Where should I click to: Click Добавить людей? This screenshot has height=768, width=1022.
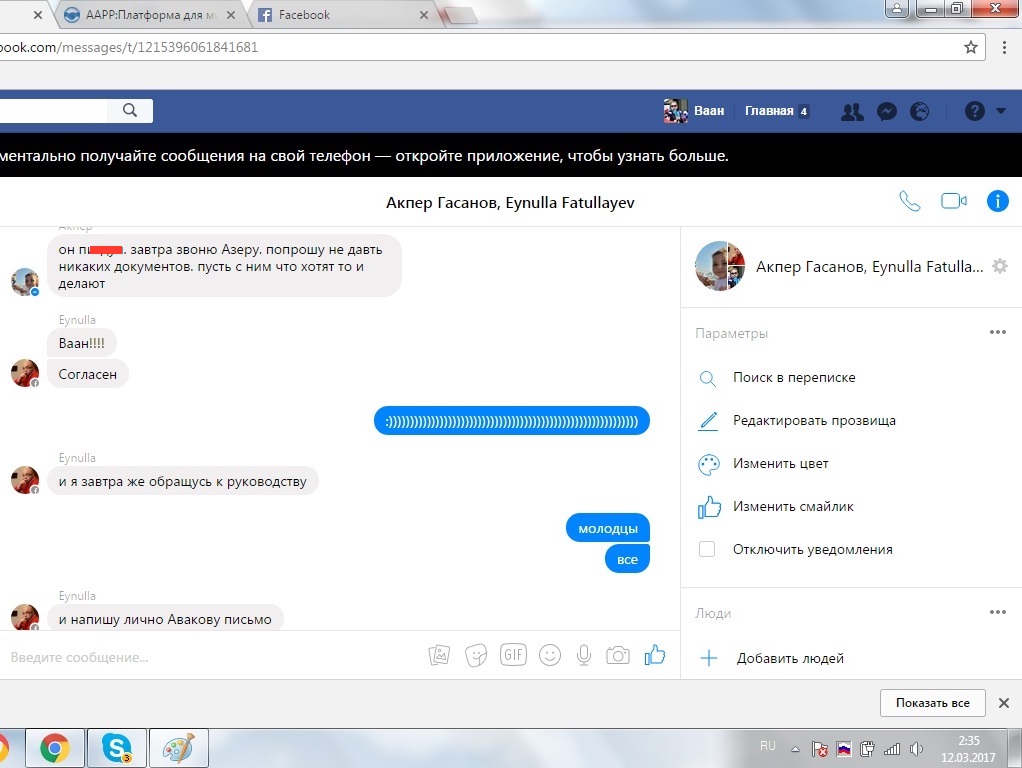tap(790, 658)
